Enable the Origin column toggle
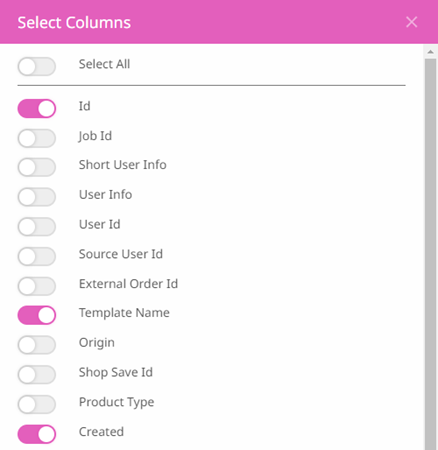438x450 pixels. [37, 345]
